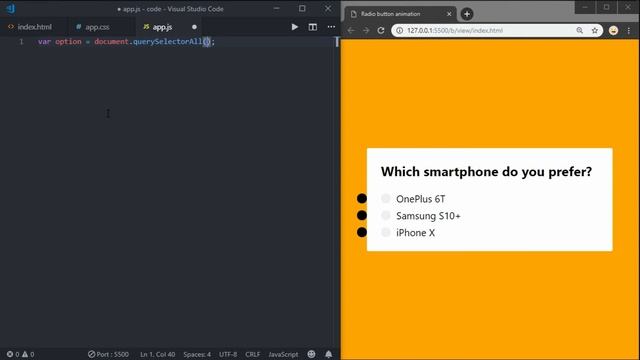Change encoding via UTF-8
The image size is (640, 360).
228,354
